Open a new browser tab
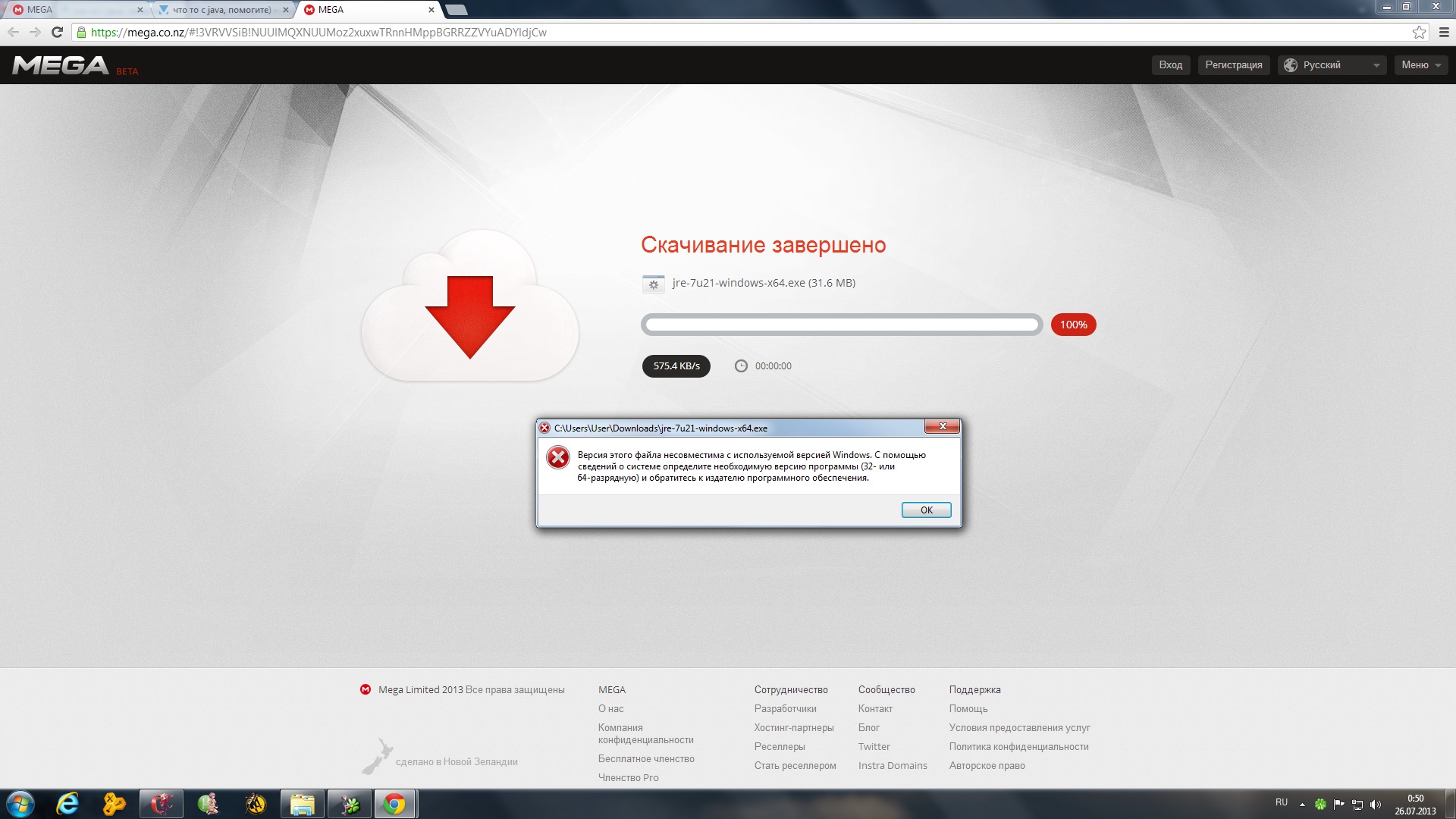This screenshot has width=1456, height=819. click(457, 10)
